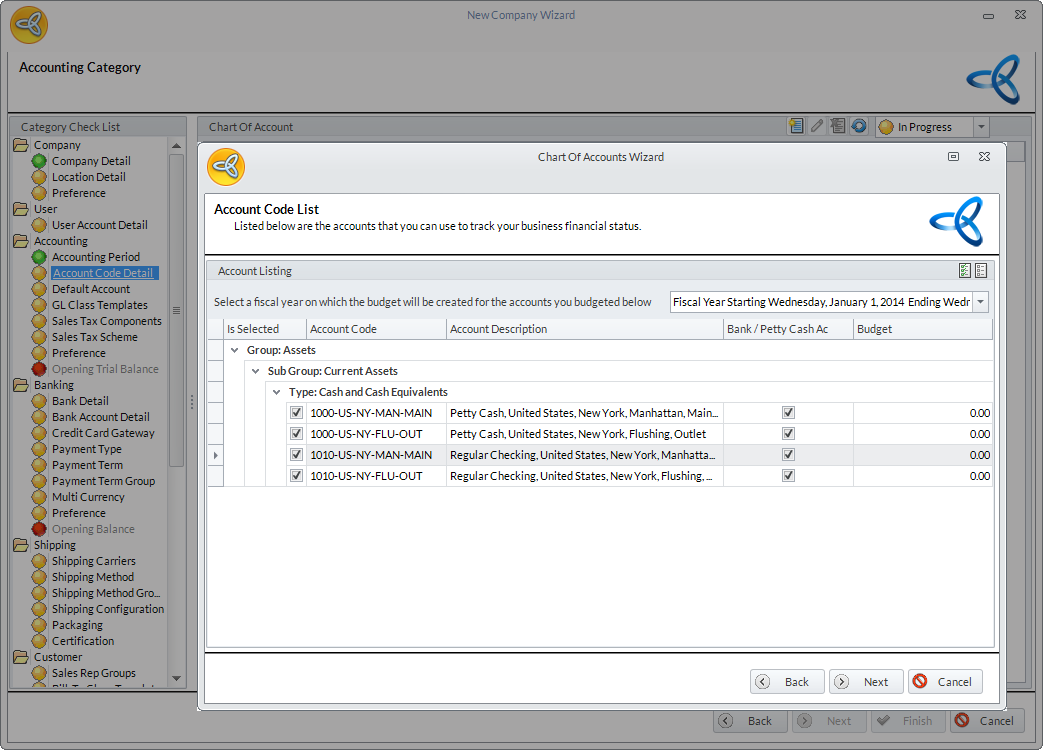Click the Company Detail green status icon
This screenshot has width=1043, height=750.
point(39,161)
